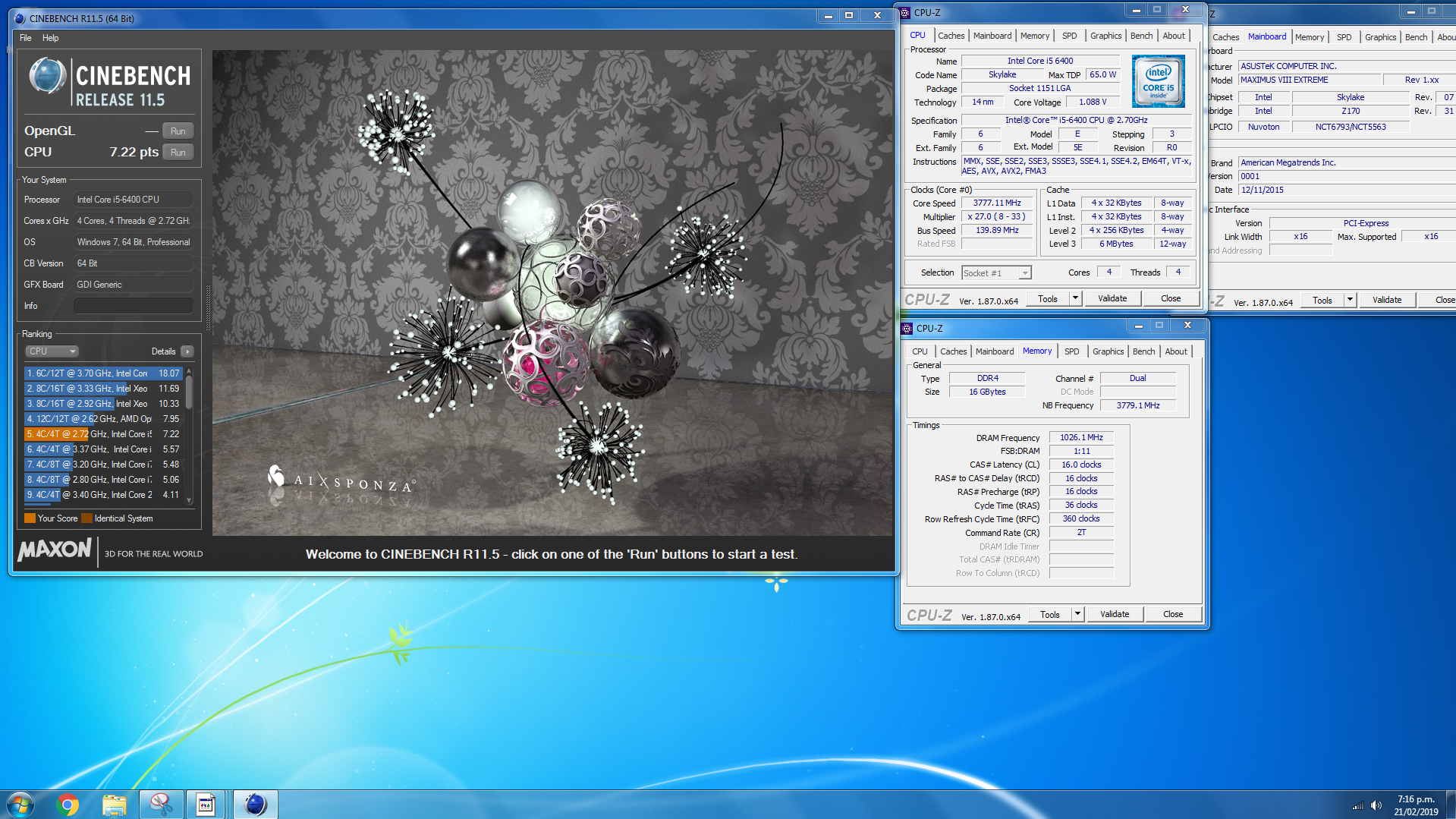
Task: Open the CPU ranking type dropdown
Action: [x=52, y=351]
